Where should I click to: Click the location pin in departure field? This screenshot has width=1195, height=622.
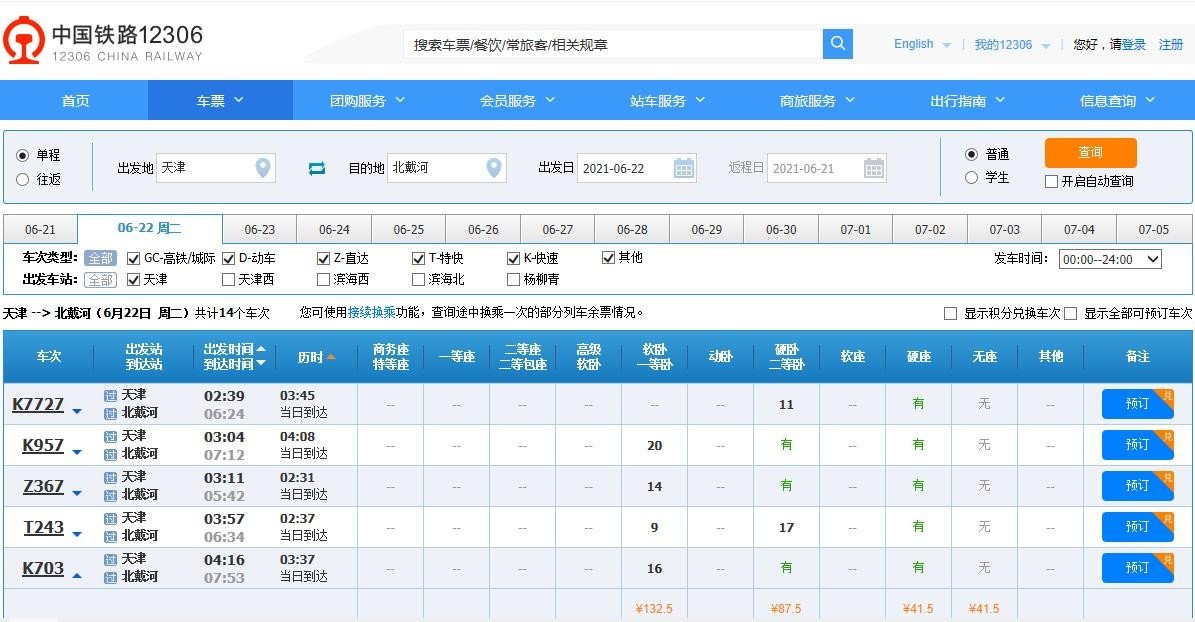pos(263,167)
